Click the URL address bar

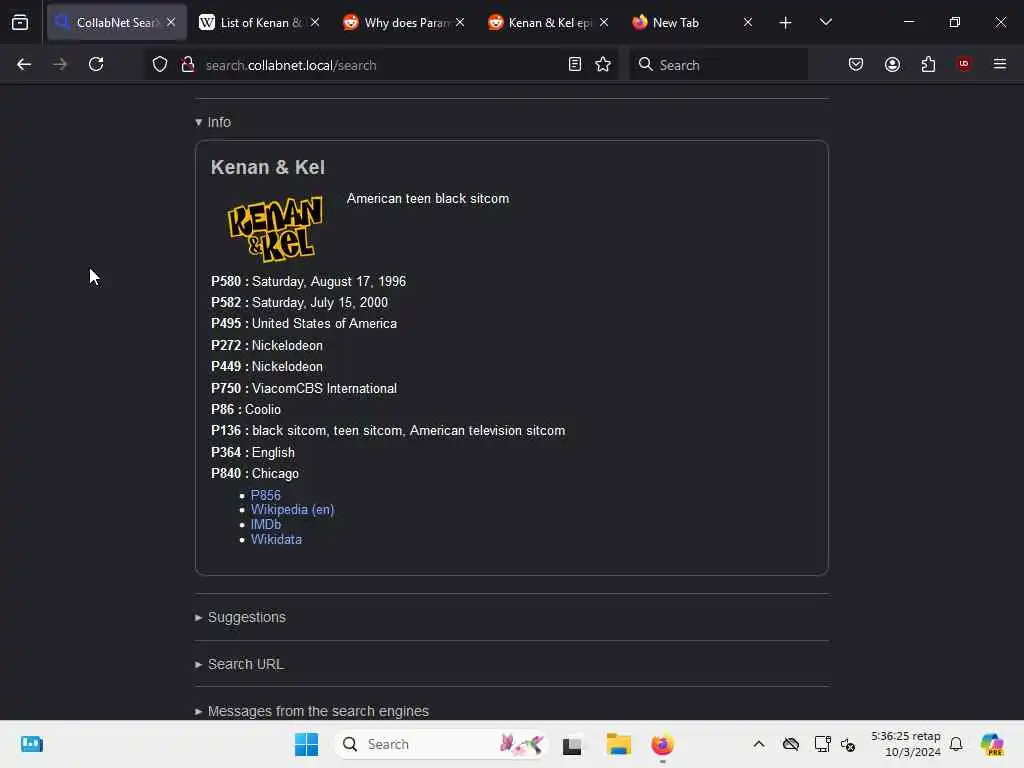382,65
